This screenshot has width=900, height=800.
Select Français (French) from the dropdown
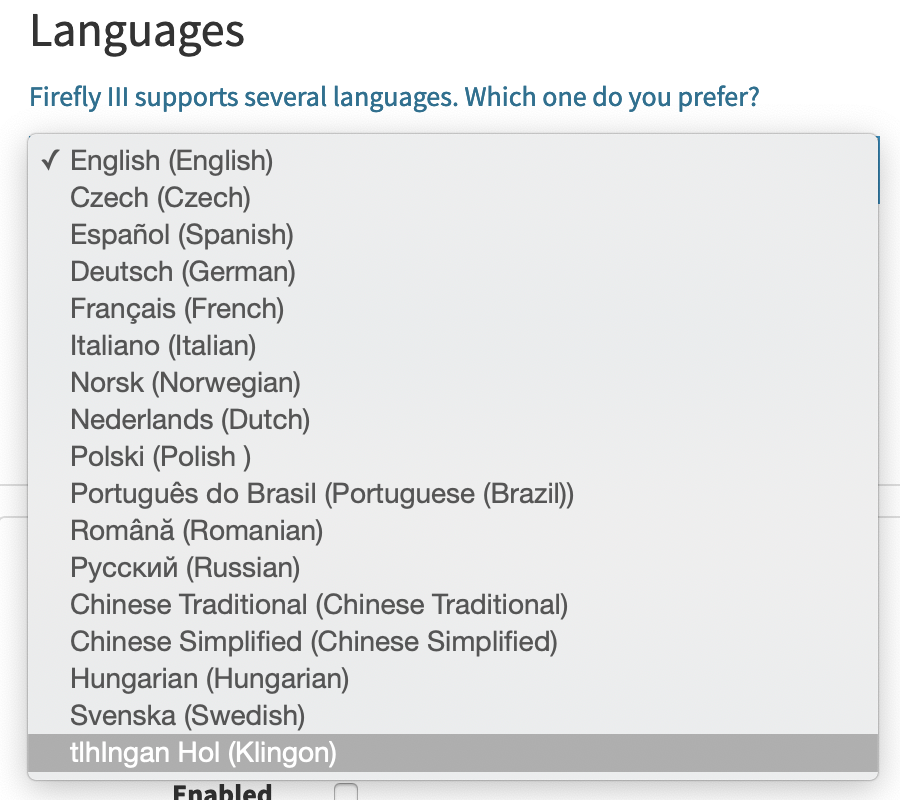pyautogui.click(x=177, y=308)
